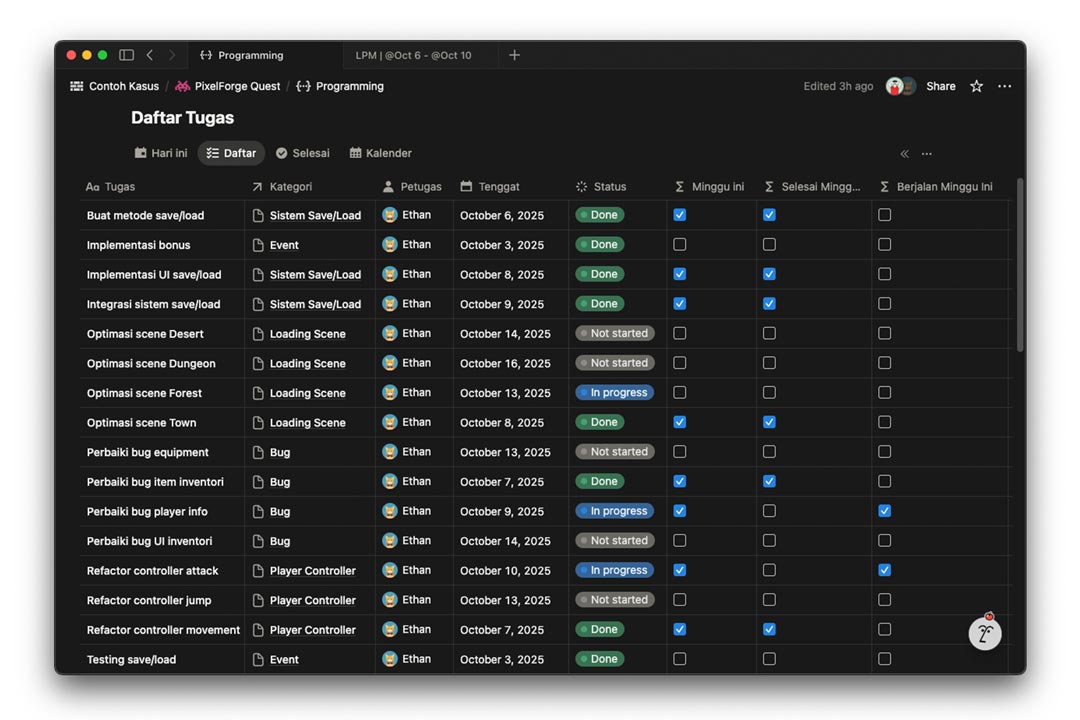This screenshot has height=720, width=1080.
Task: Toggle the sidebar panel icon
Action: click(126, 55)
